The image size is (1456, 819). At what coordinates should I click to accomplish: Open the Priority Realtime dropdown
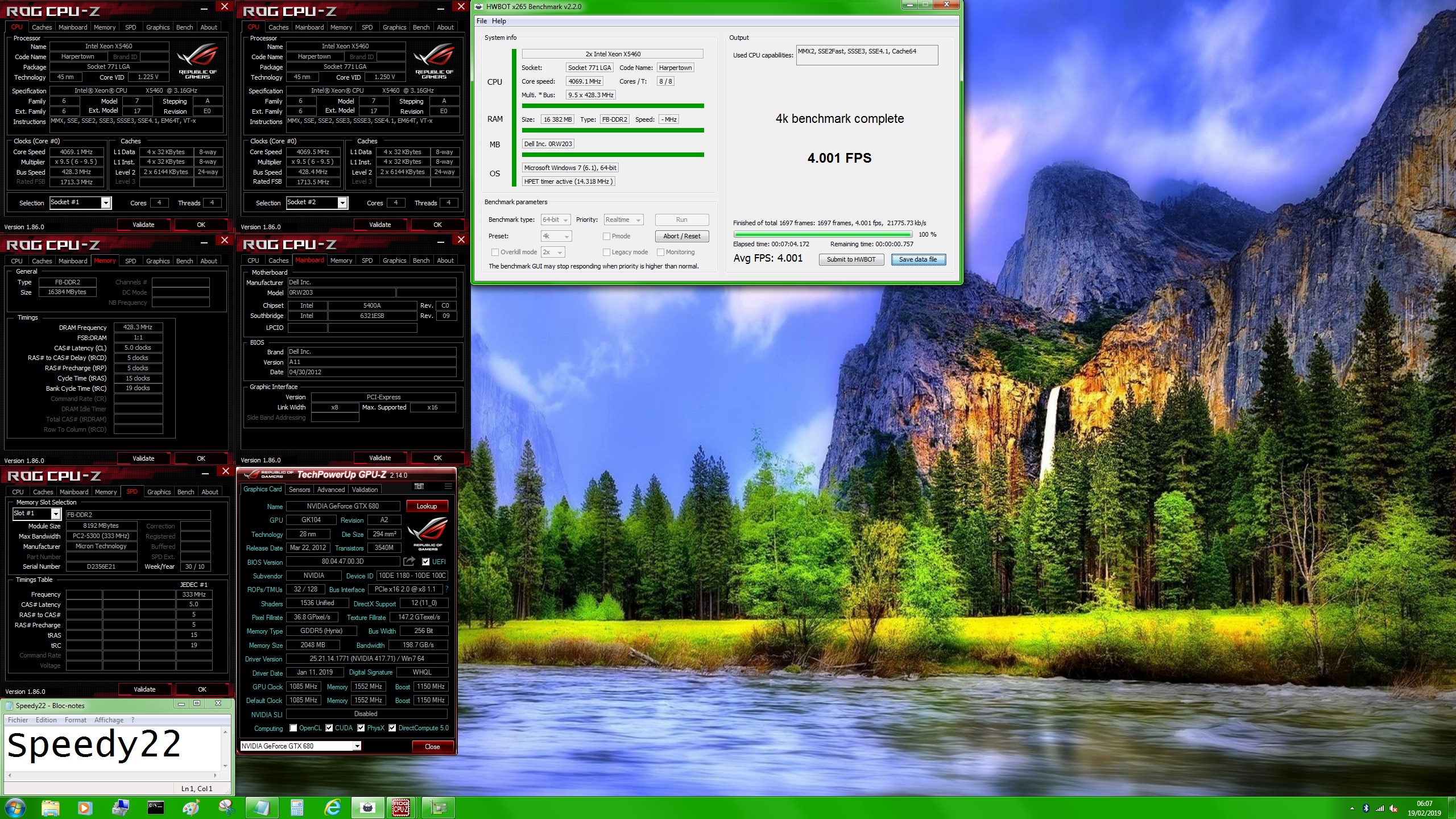click(x=623, y=220)
